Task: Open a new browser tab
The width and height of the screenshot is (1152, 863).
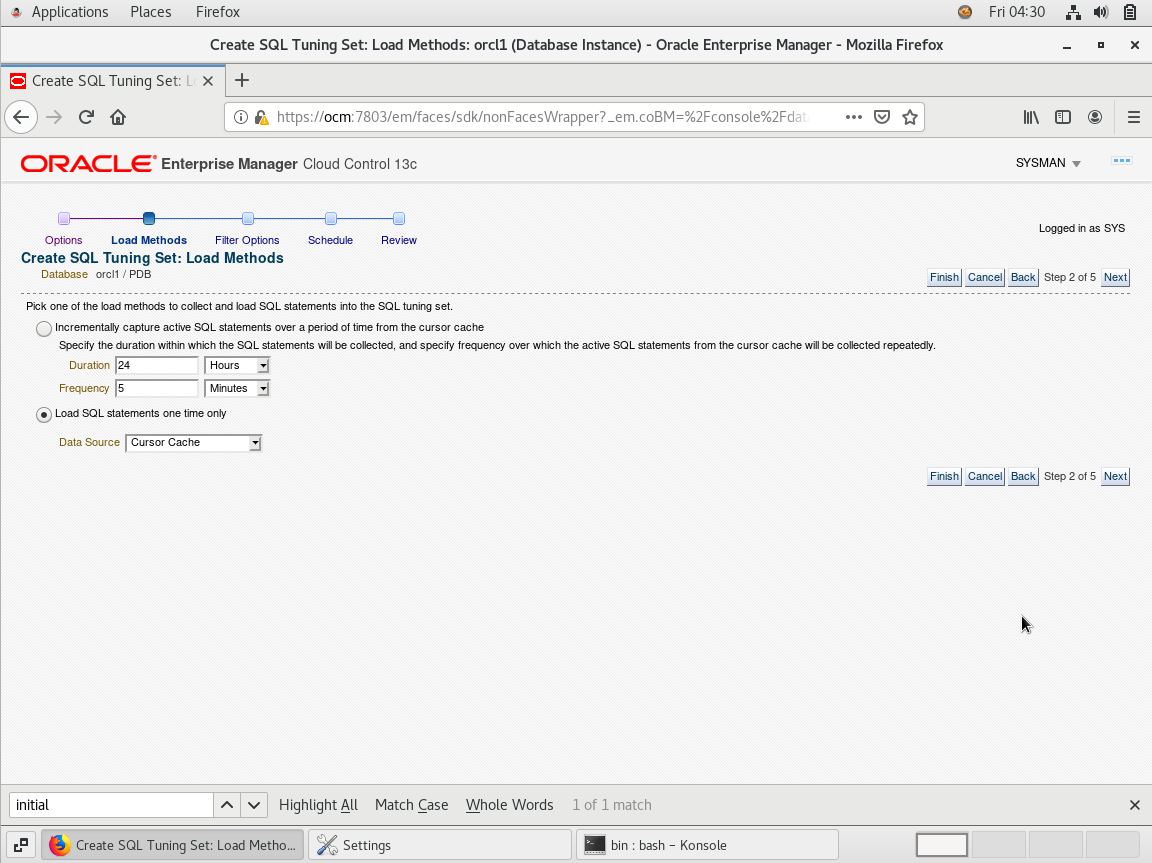Action: [x=242, y=81]
